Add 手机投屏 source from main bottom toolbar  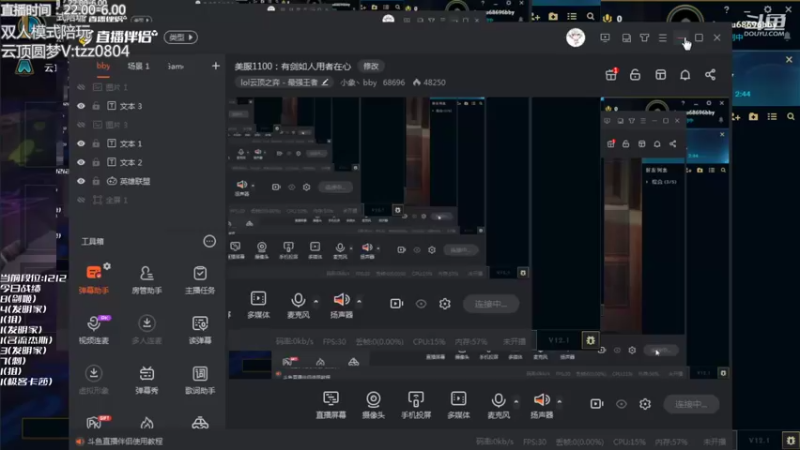[416, 405]
